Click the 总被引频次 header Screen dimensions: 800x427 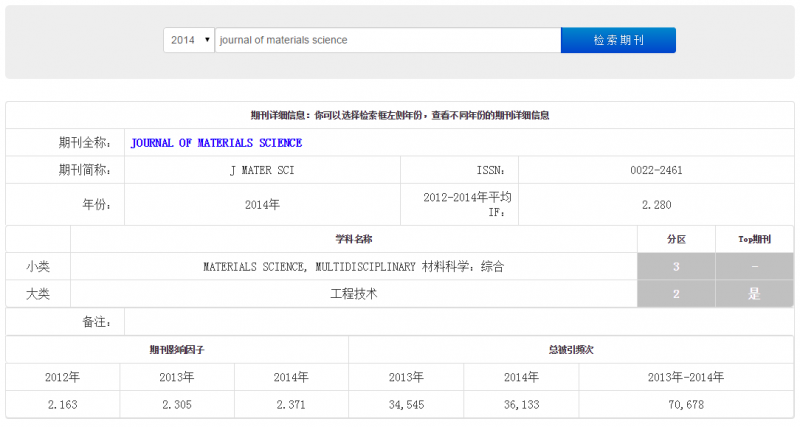(571, 349)
